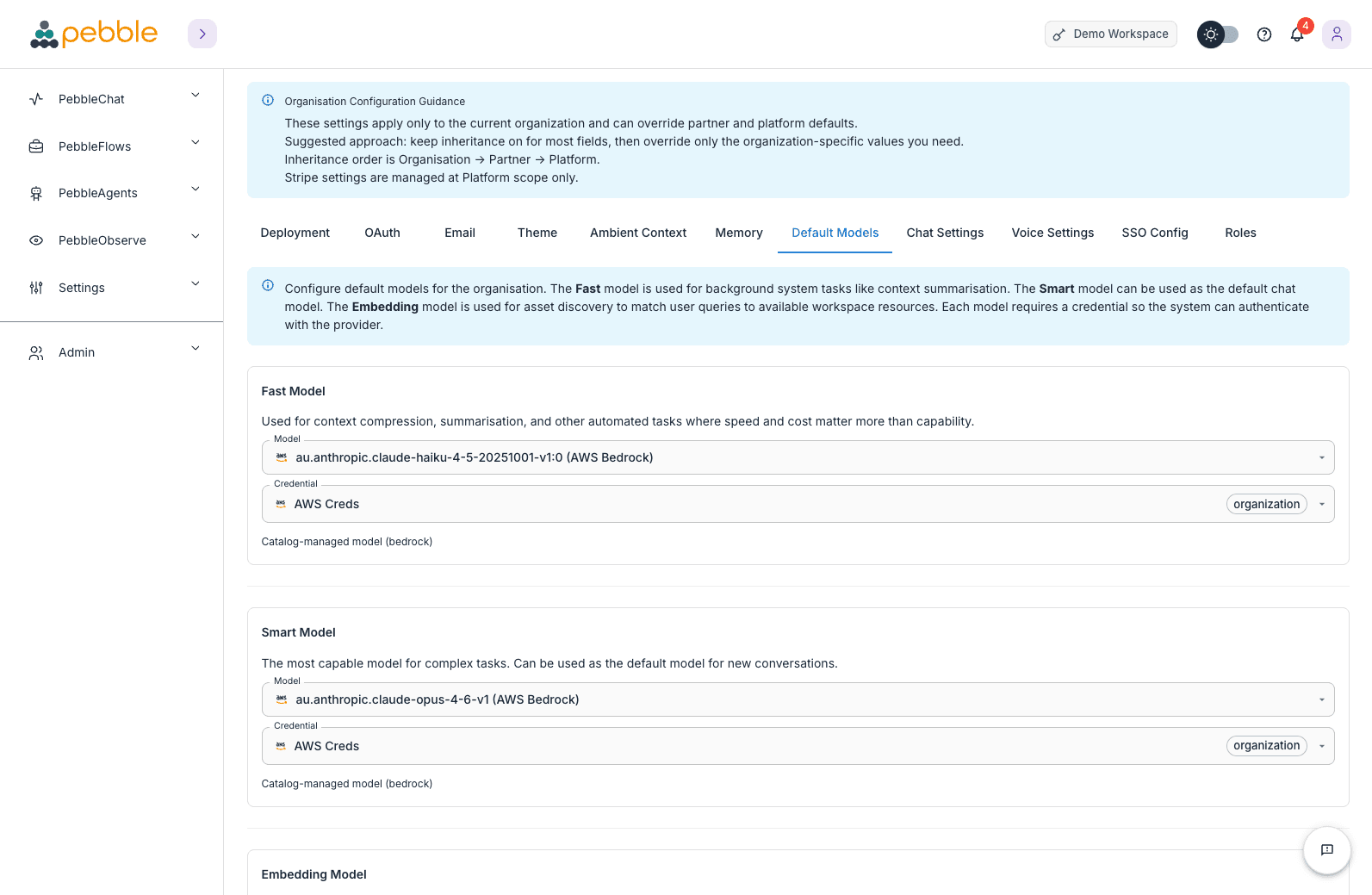Click the PebbleAgents sidebar icon
This screenshot has width=1372, height=895.
36,194
